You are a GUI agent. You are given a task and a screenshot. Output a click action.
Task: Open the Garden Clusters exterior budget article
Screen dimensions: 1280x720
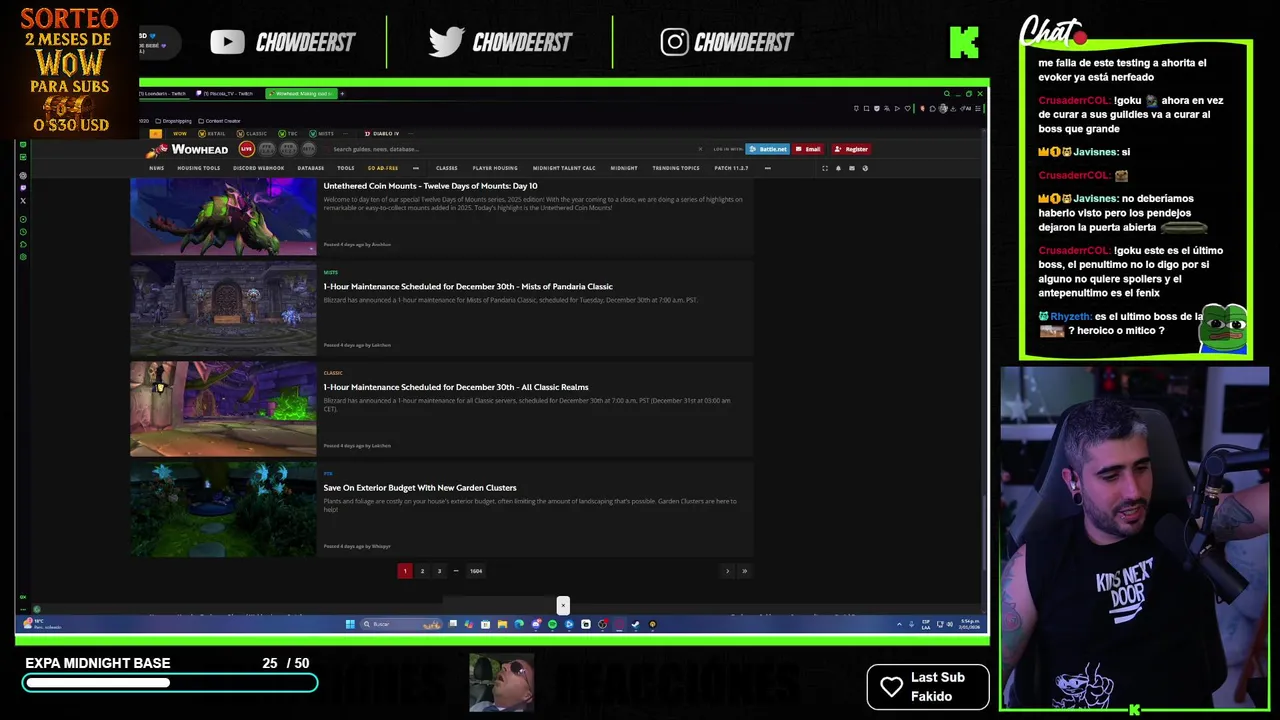(420, 488)
